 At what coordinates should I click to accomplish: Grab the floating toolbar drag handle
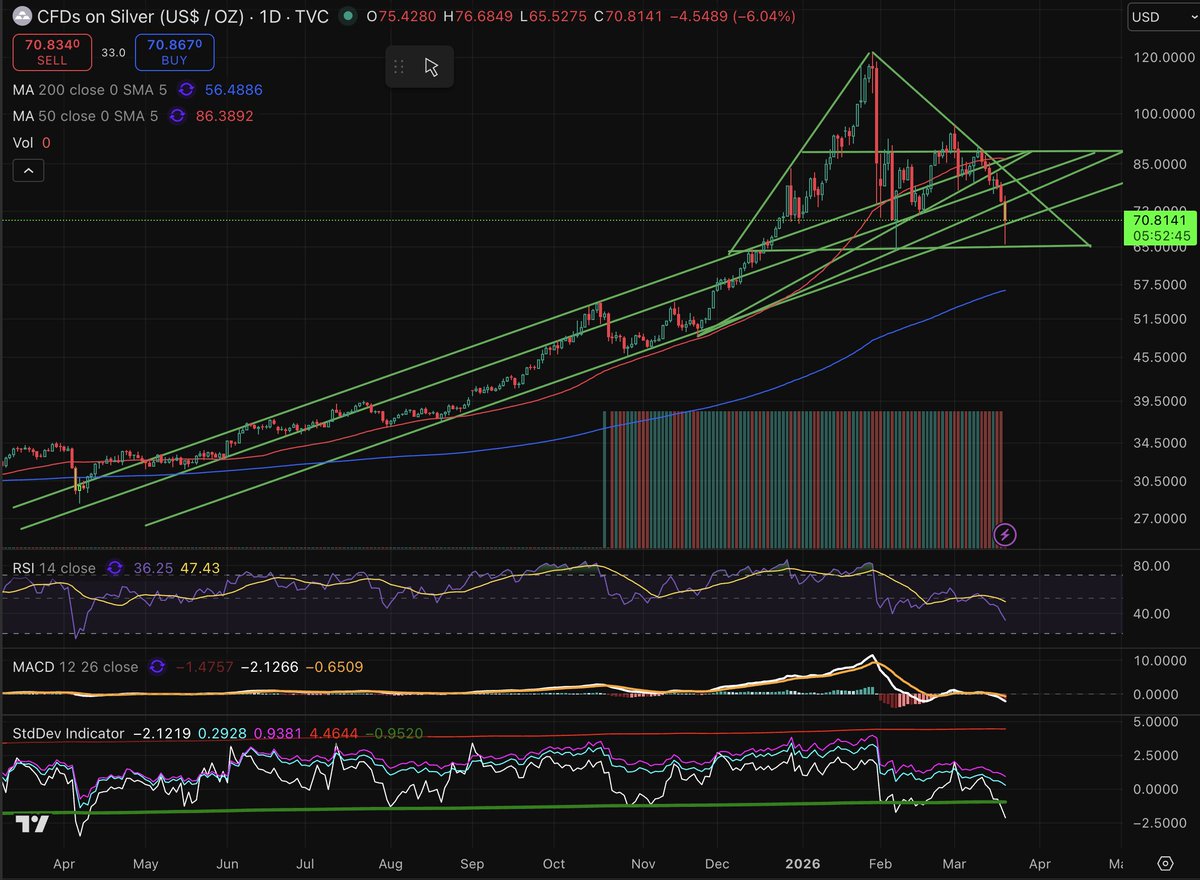[398, 67]
